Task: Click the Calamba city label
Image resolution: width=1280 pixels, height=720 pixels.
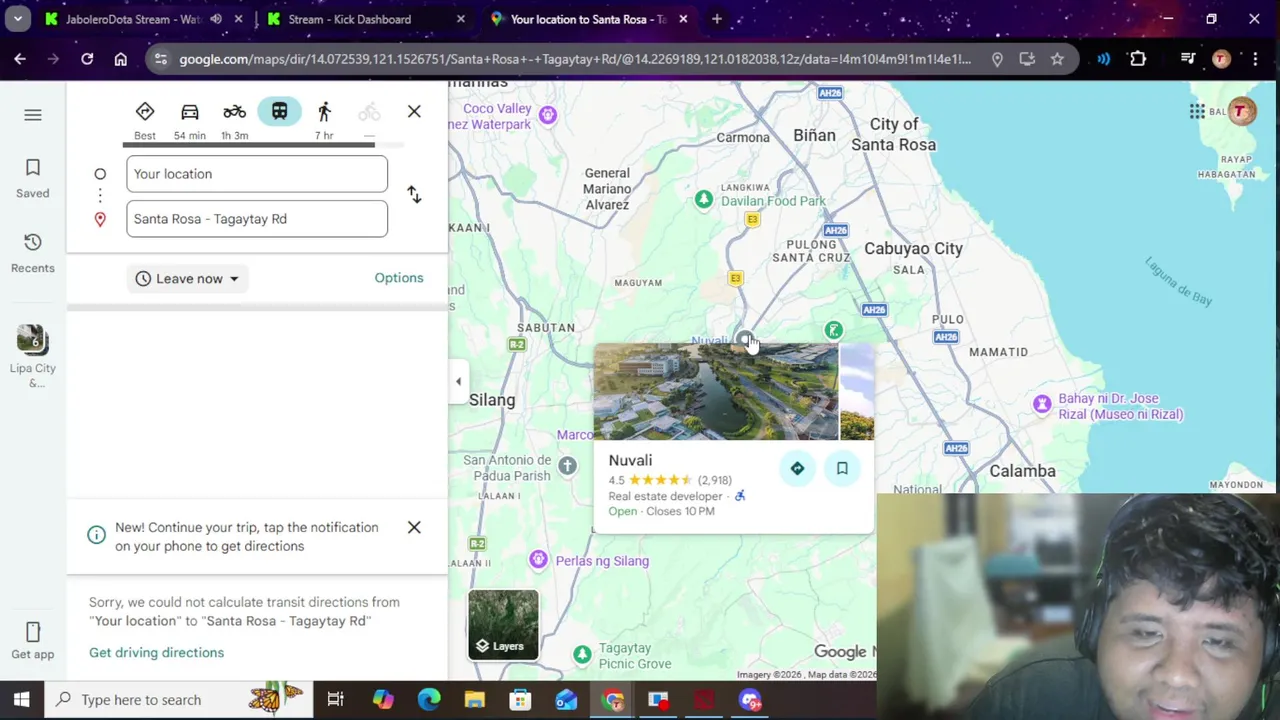Action: click(x=1022, y=471)
